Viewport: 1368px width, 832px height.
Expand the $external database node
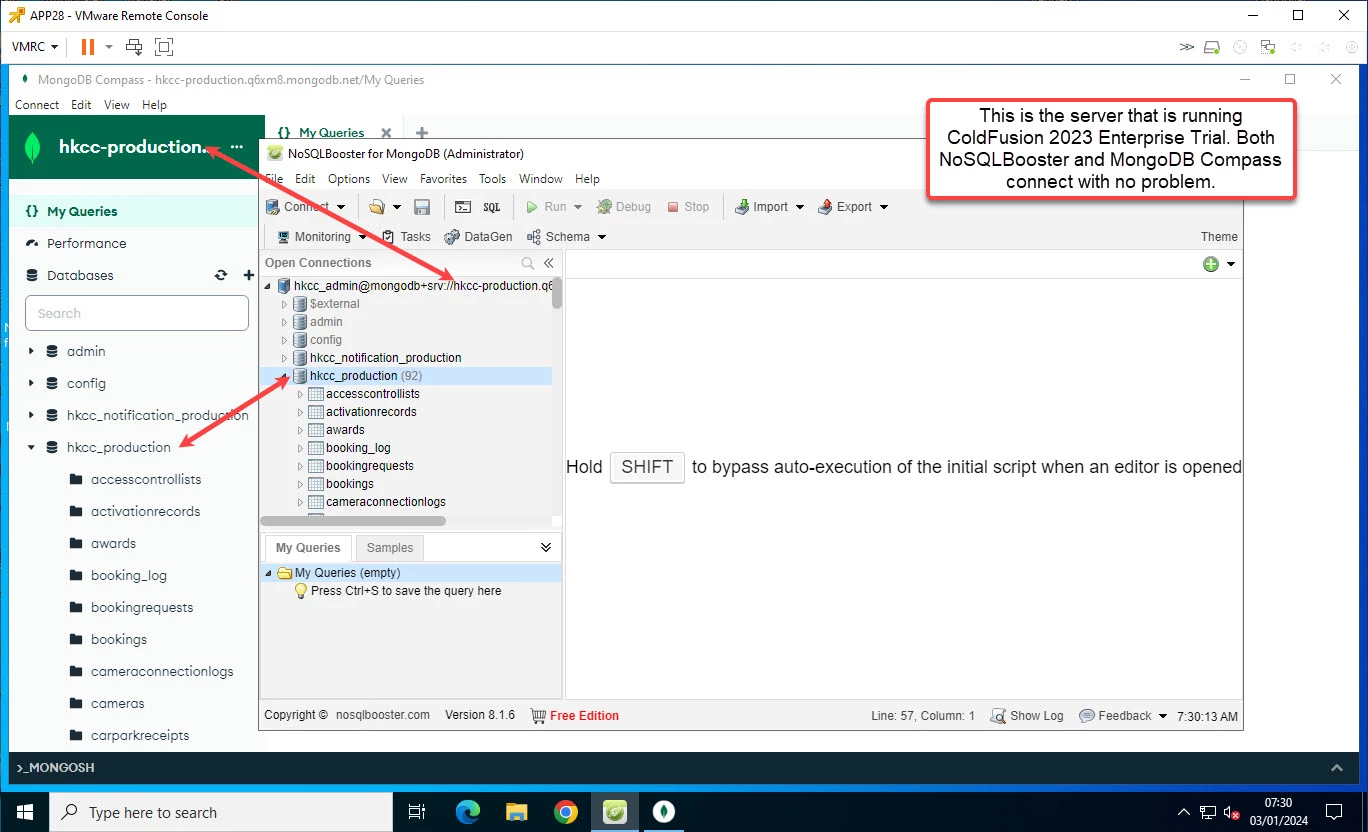284,304
